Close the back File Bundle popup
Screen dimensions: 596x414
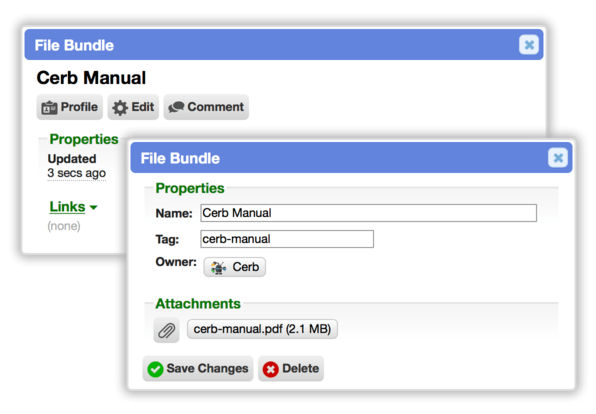point(529,45)
